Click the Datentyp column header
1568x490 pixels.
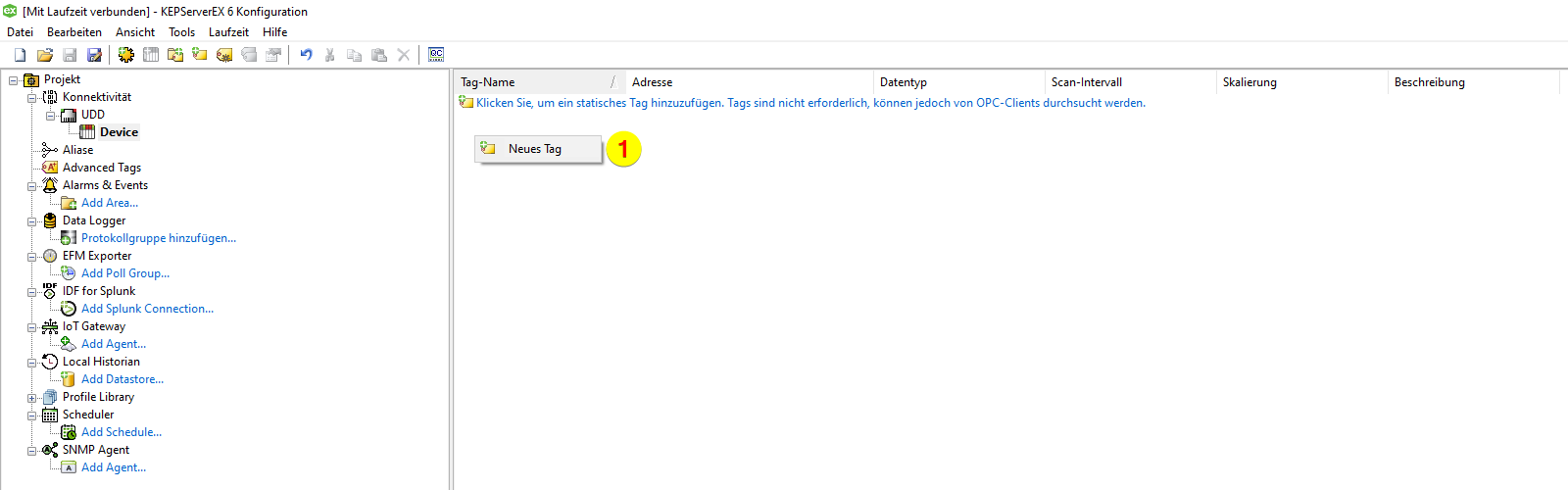[959, 82]
